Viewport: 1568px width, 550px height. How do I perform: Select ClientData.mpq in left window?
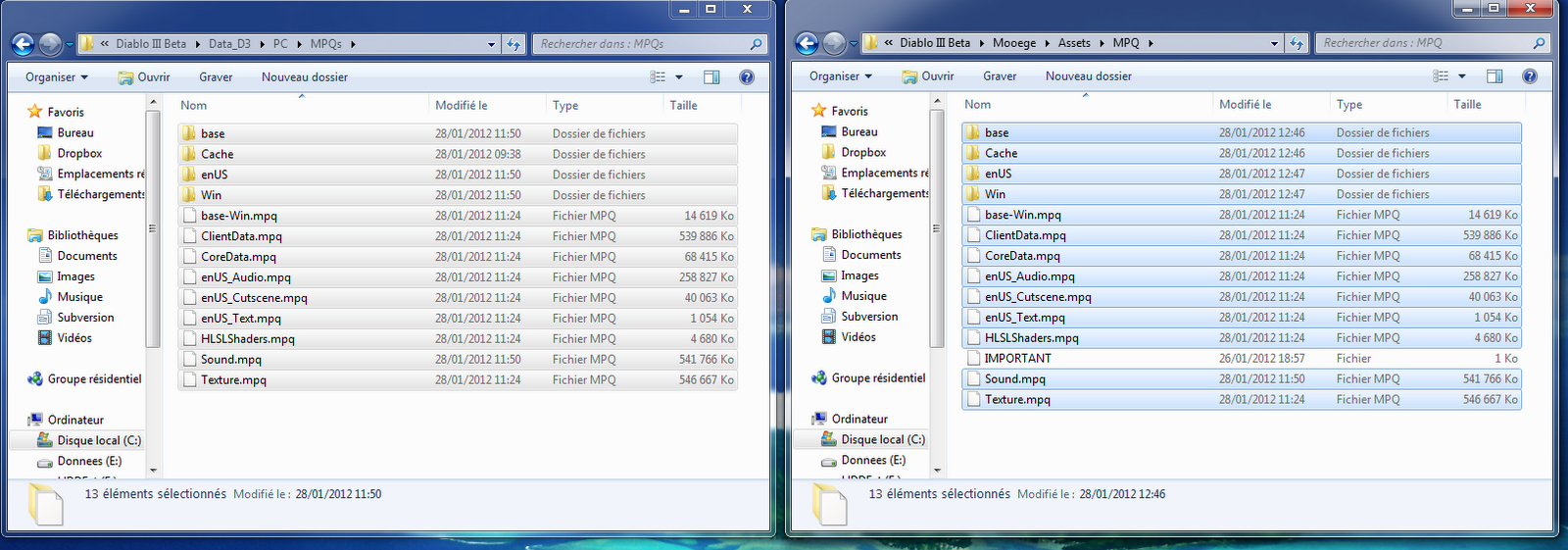pos(458,236)
